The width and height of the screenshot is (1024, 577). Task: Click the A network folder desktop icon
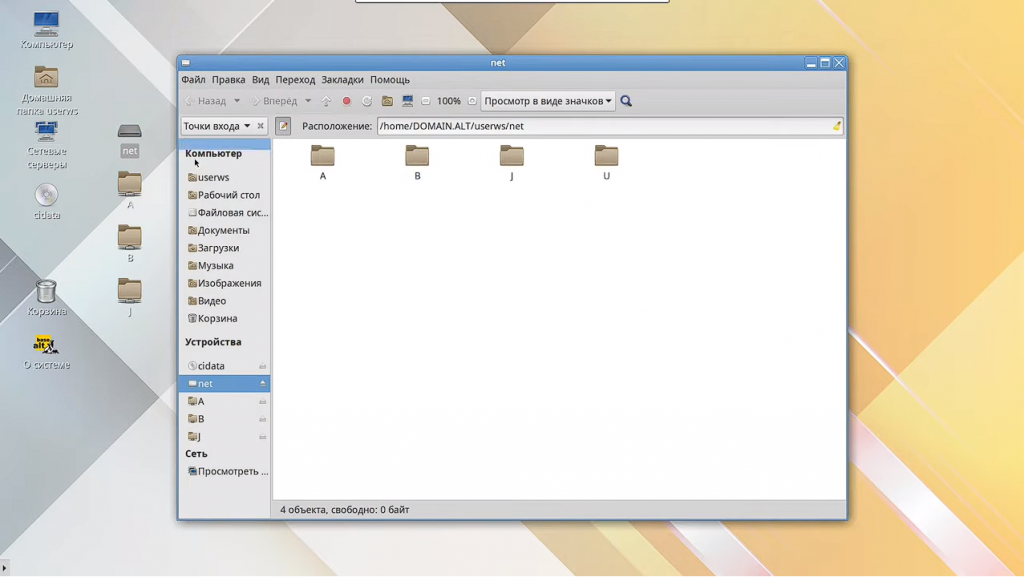tap(130, 190)
